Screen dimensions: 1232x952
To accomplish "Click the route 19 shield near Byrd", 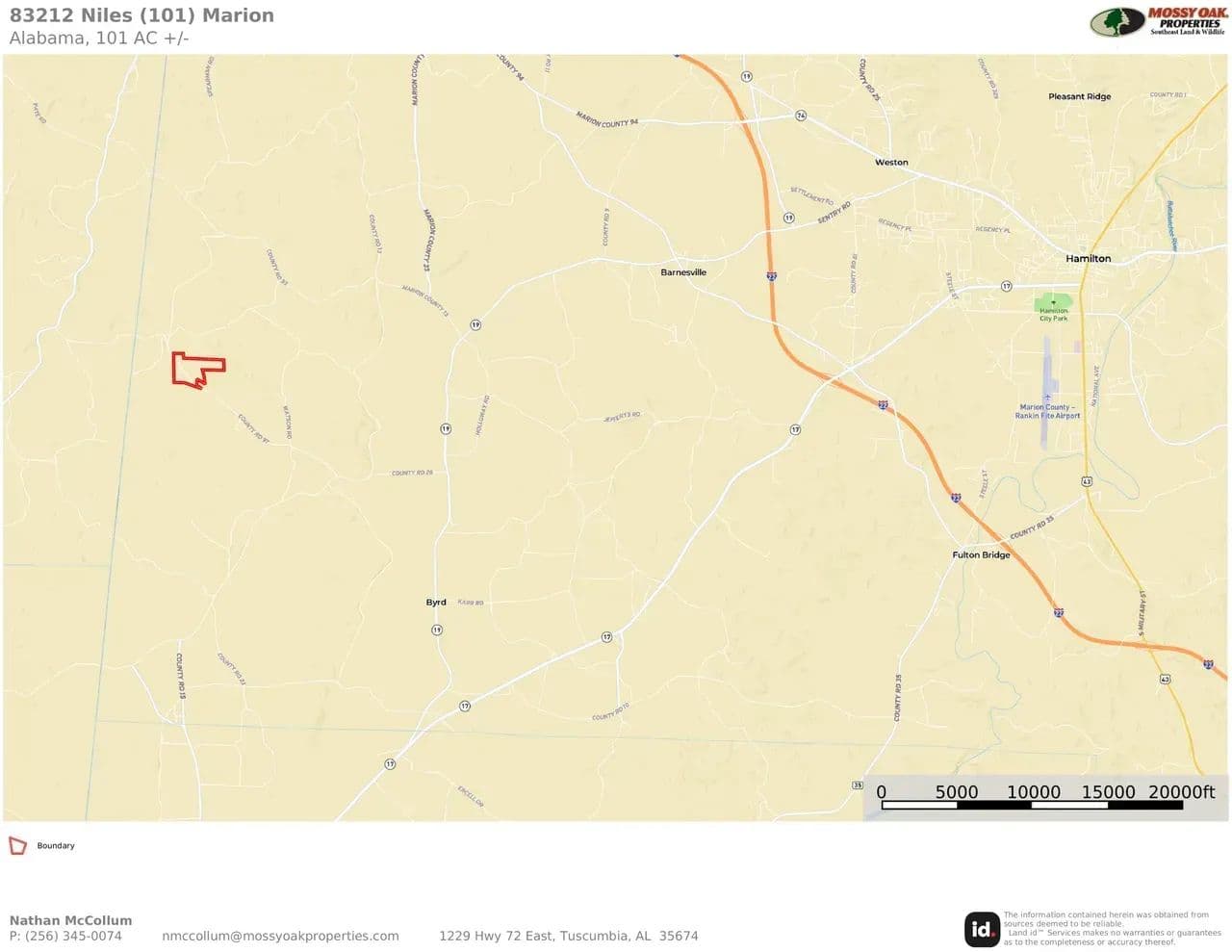I will click(437, 630).
